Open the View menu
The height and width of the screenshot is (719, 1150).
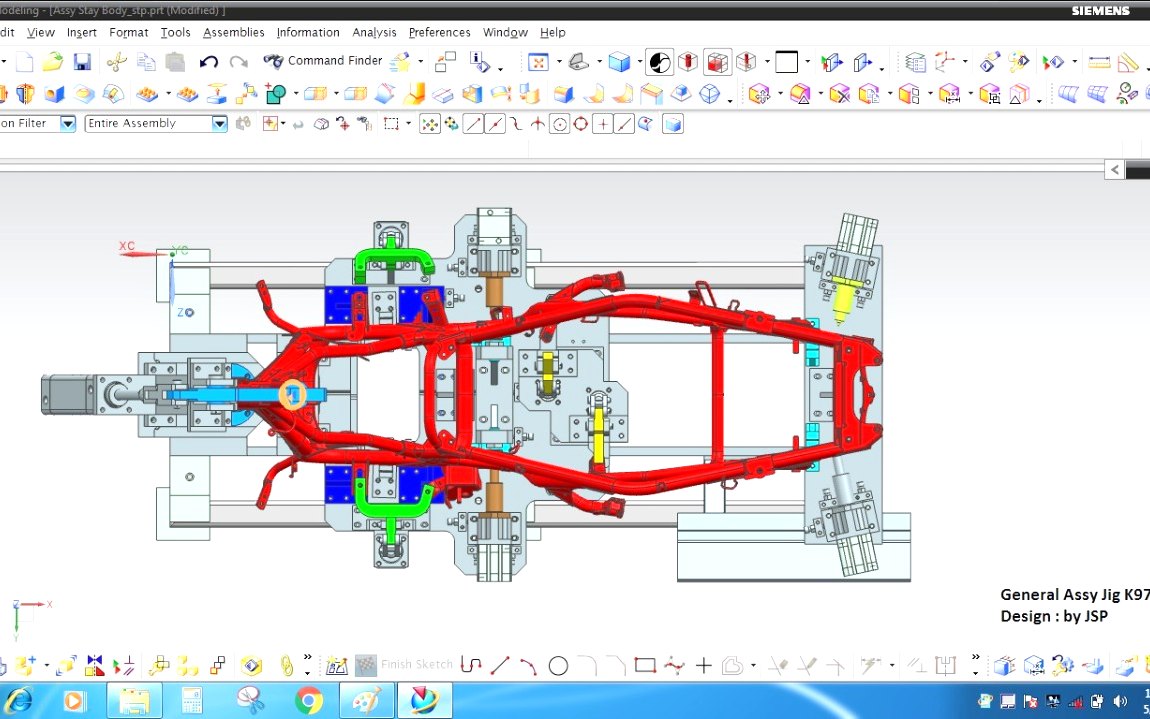coord(40,32)
